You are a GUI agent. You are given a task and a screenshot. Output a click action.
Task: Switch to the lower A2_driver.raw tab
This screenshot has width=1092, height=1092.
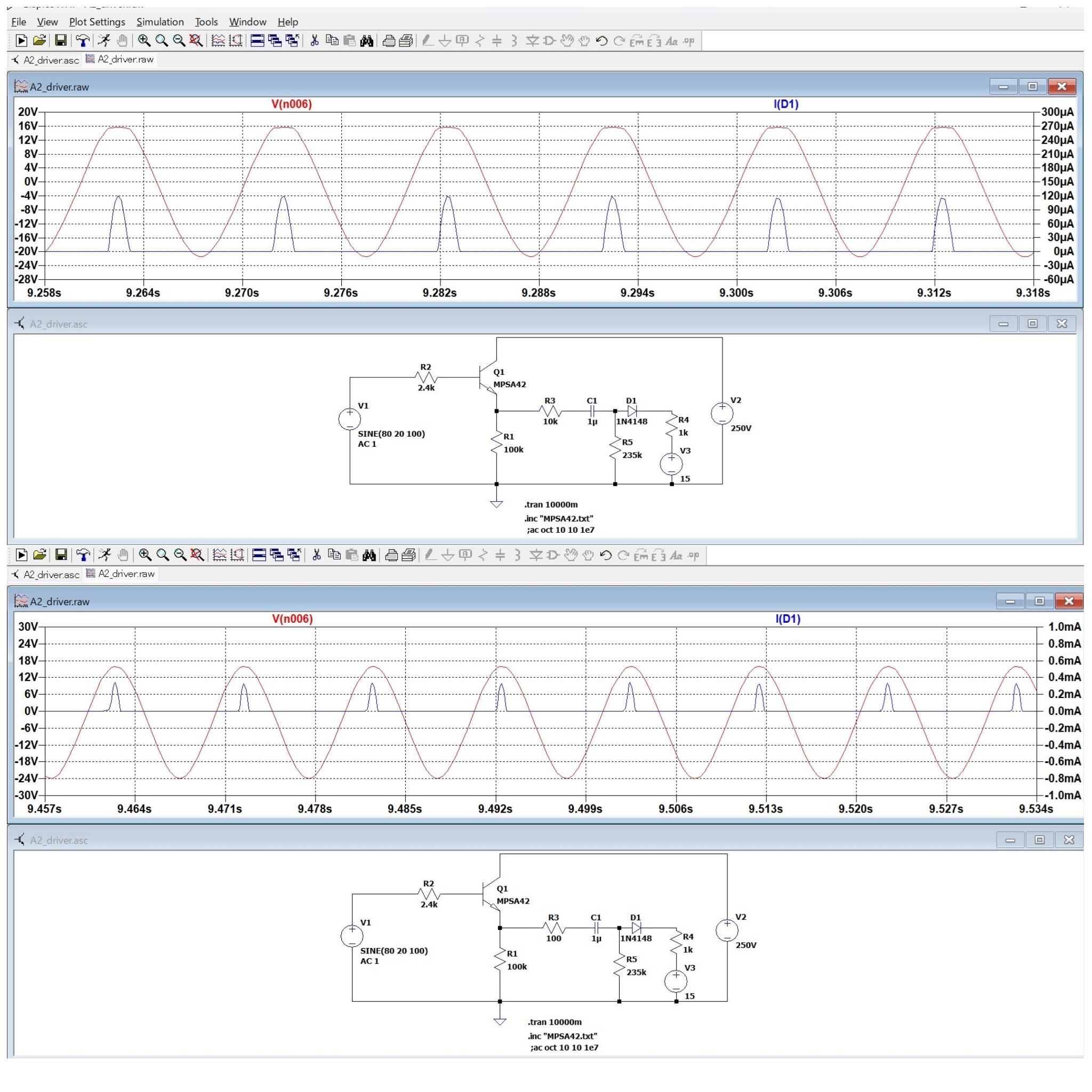[121, 574]
